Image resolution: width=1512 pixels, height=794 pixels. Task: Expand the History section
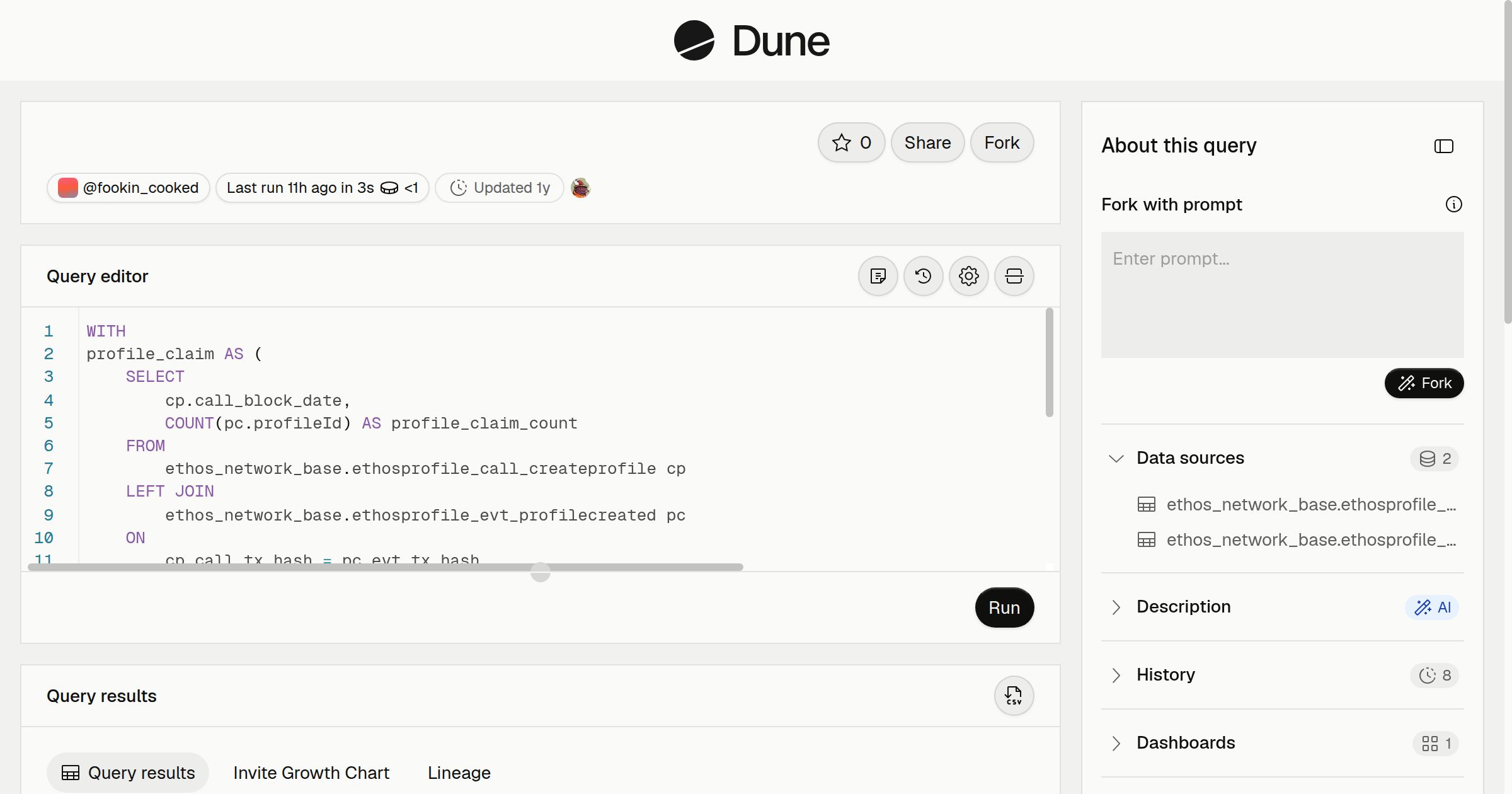tap(1116, 676)
